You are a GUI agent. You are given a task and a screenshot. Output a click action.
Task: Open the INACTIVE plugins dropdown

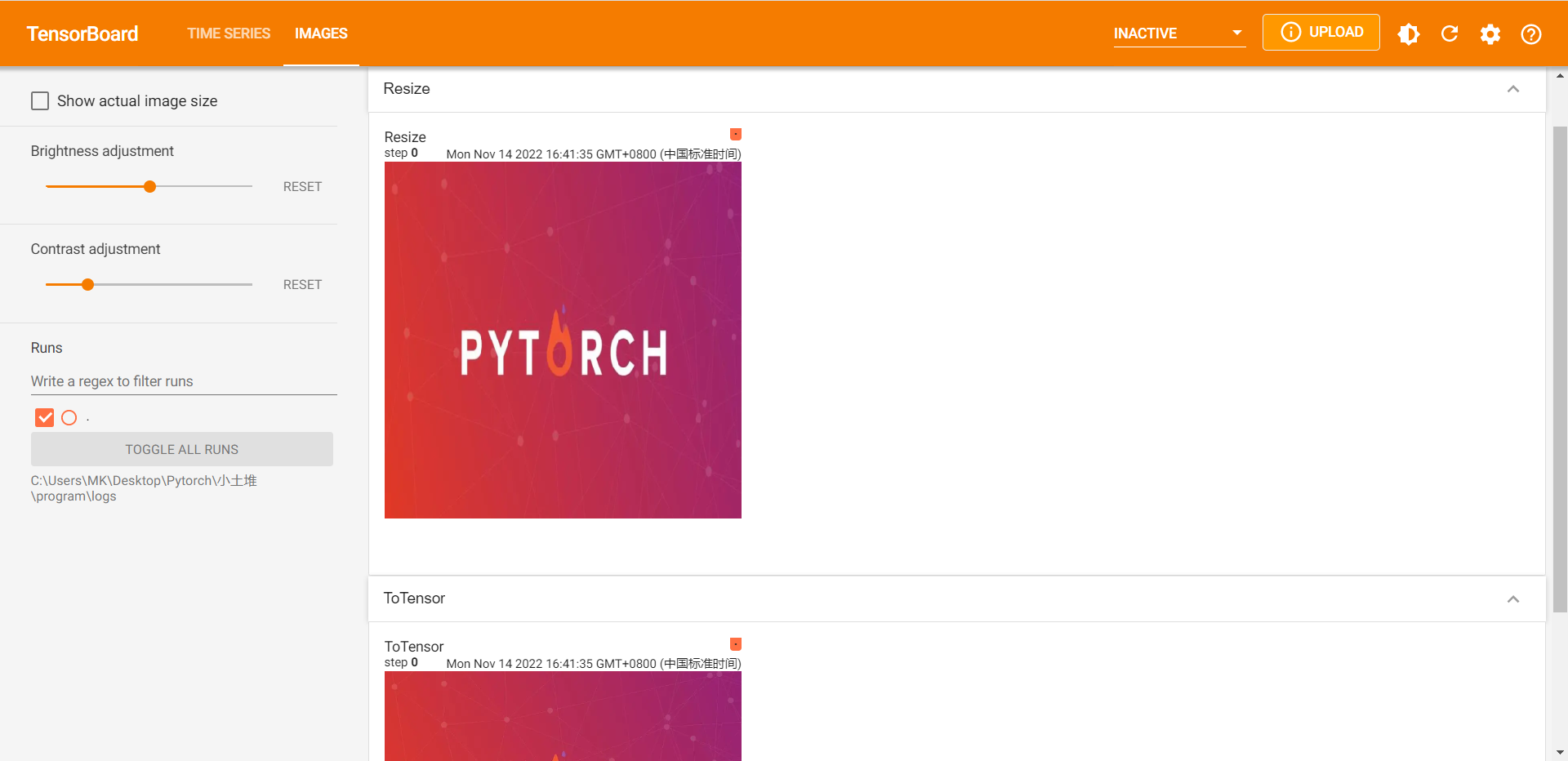[1179, 33]
